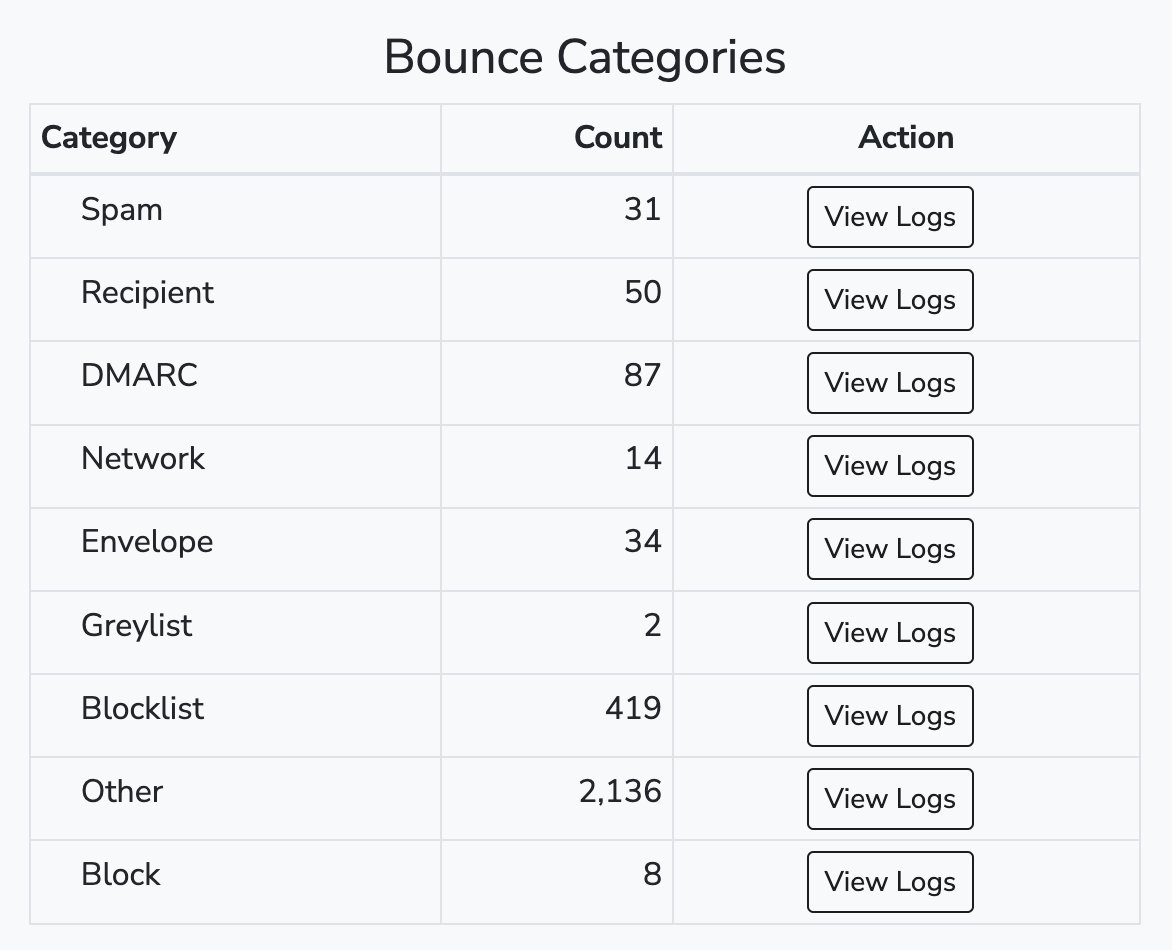The height and width of the screenshot is (950, 1172).
Task: Click the Blocklist count value 419
Action: [x=633, y=709]
